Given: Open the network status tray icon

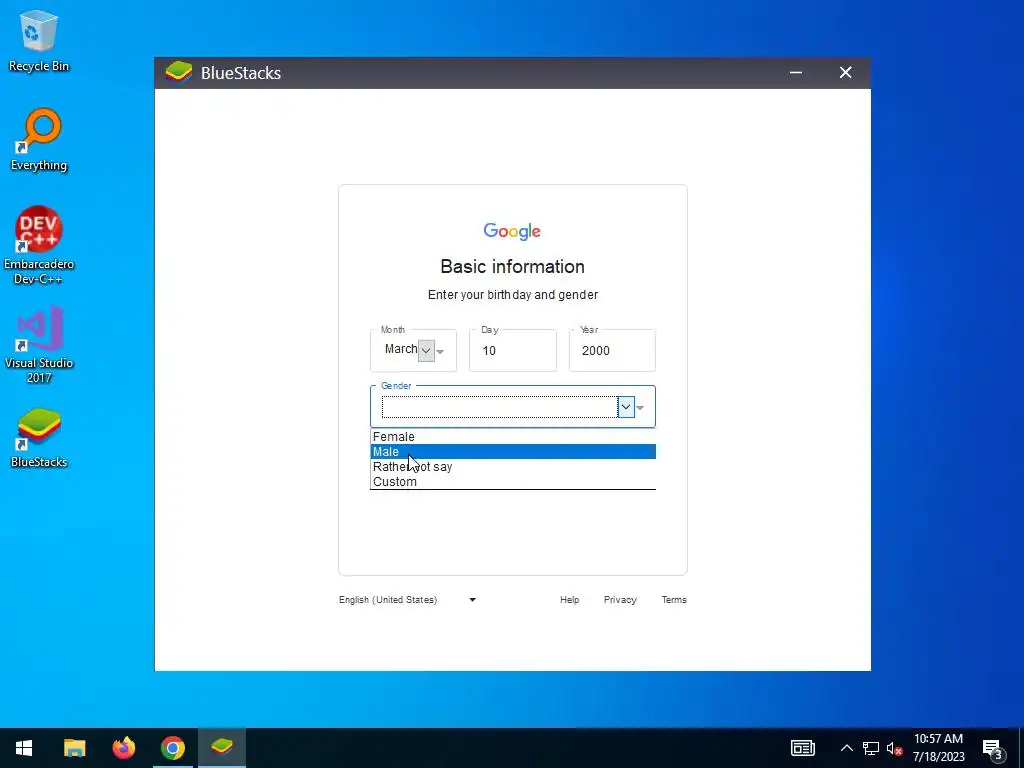Looking at the screenshot, I should pyautogui.click(x=871, y=748).
